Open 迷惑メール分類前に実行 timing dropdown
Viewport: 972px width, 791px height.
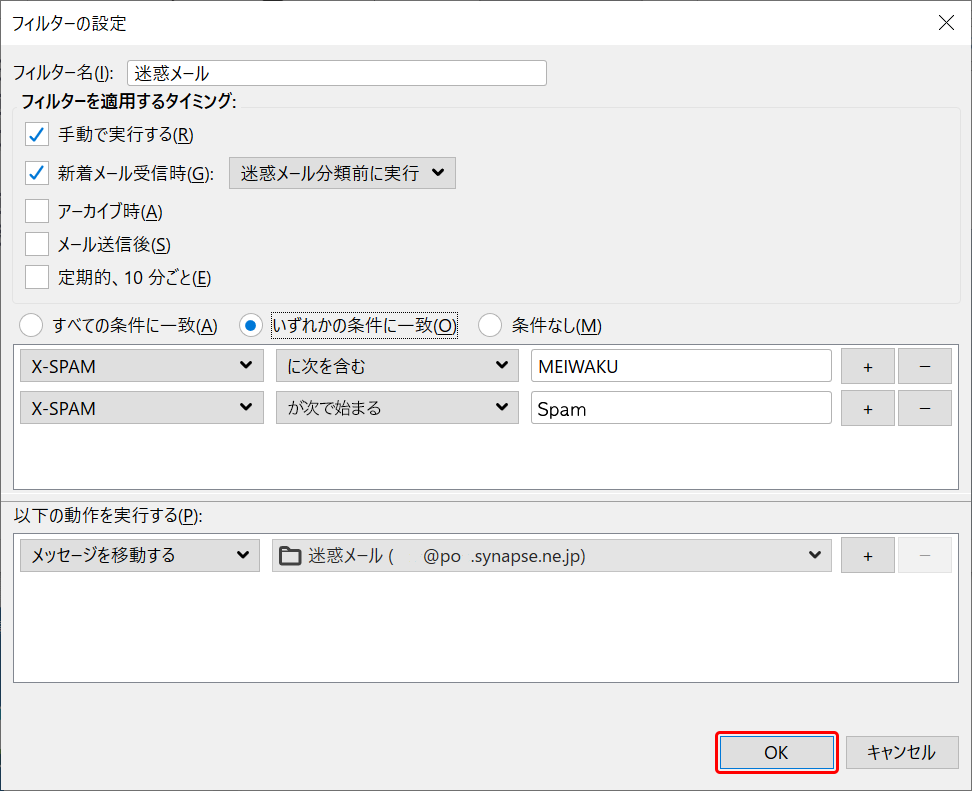[342, 173]
